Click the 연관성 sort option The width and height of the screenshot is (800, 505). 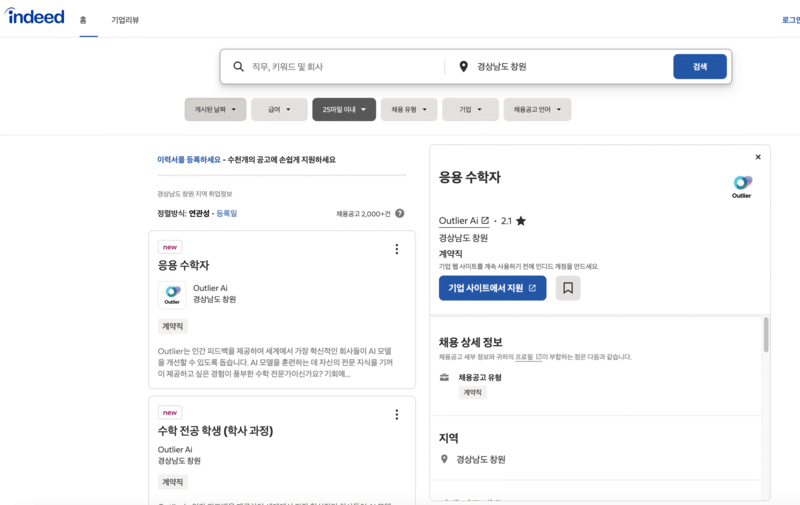199,213
